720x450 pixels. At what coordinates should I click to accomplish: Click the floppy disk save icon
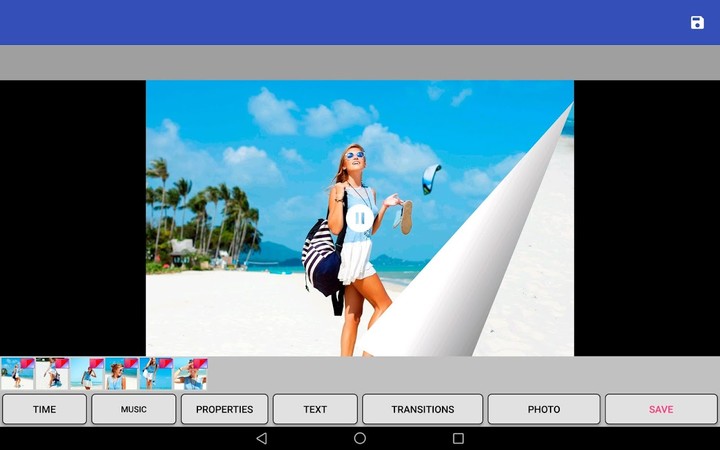(697, 22)
